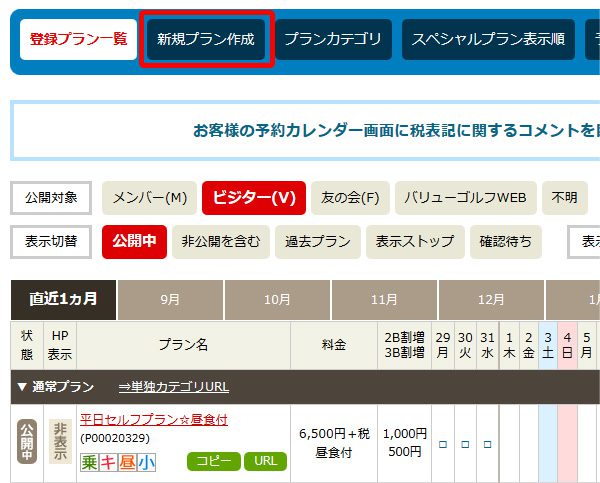Open the 新規プラン作成 tab
The width and height of the screenshot is (600, 483).
click(x=206, y=39)
